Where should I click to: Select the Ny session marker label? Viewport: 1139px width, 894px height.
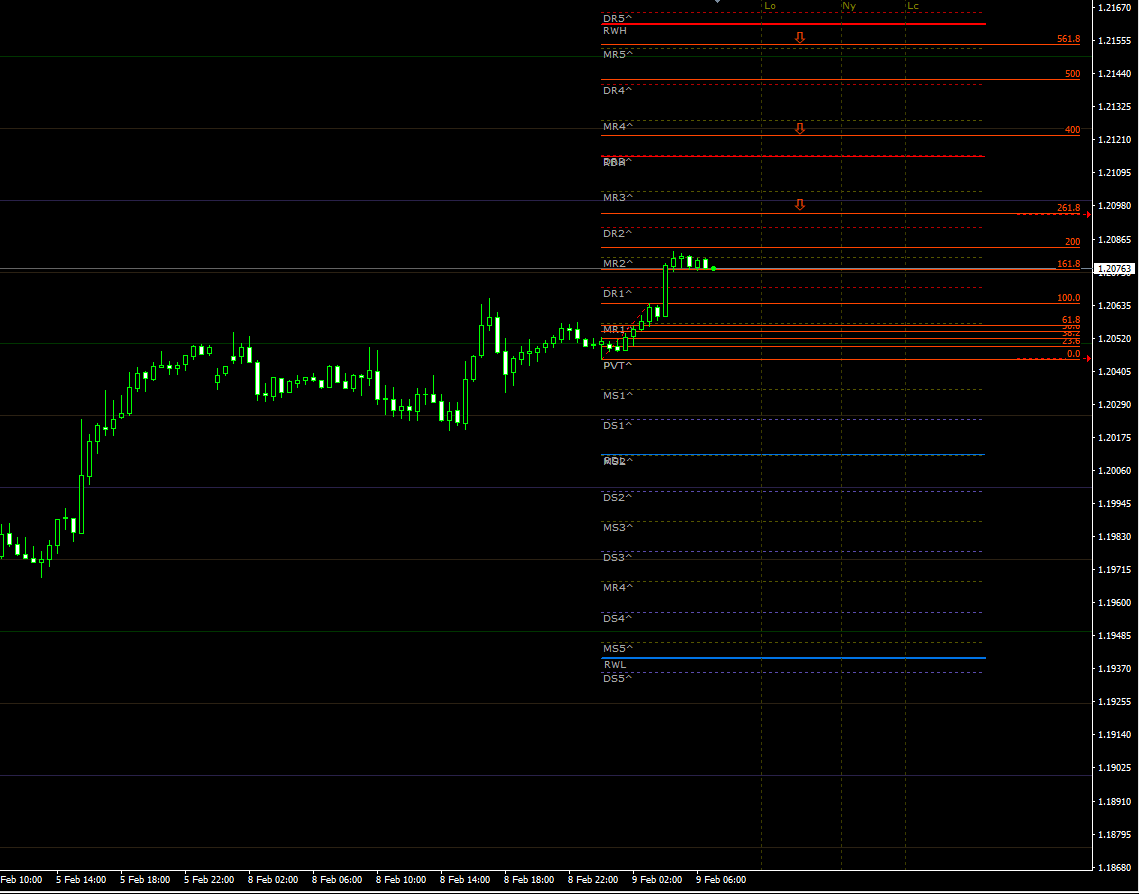pyautogui.click(x=849, y=6)
